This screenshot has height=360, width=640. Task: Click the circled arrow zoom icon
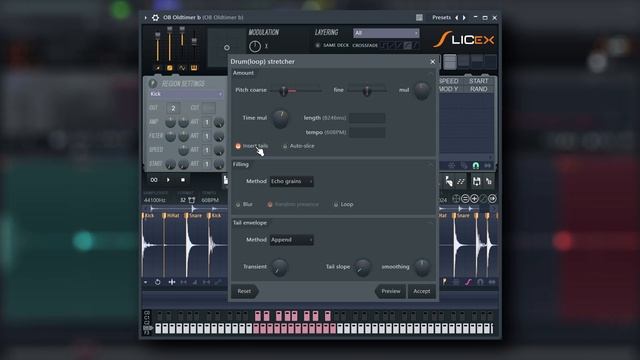click(x=492, y=199)
